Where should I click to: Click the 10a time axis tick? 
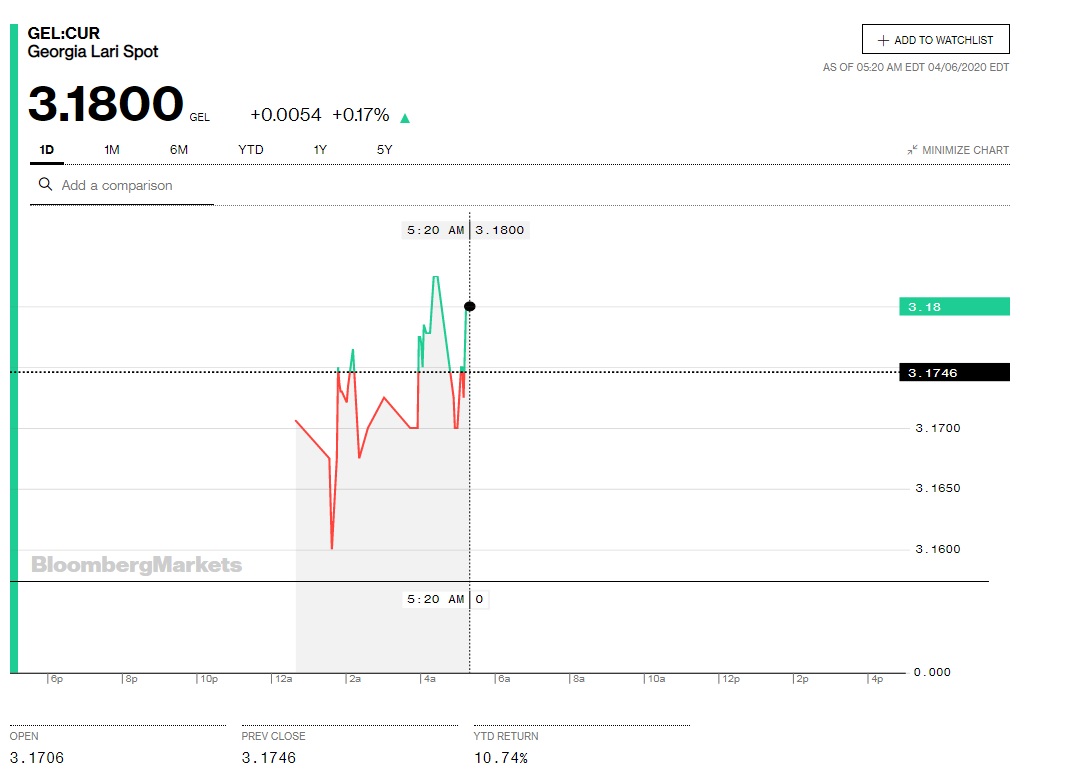[x=656, y=679]
